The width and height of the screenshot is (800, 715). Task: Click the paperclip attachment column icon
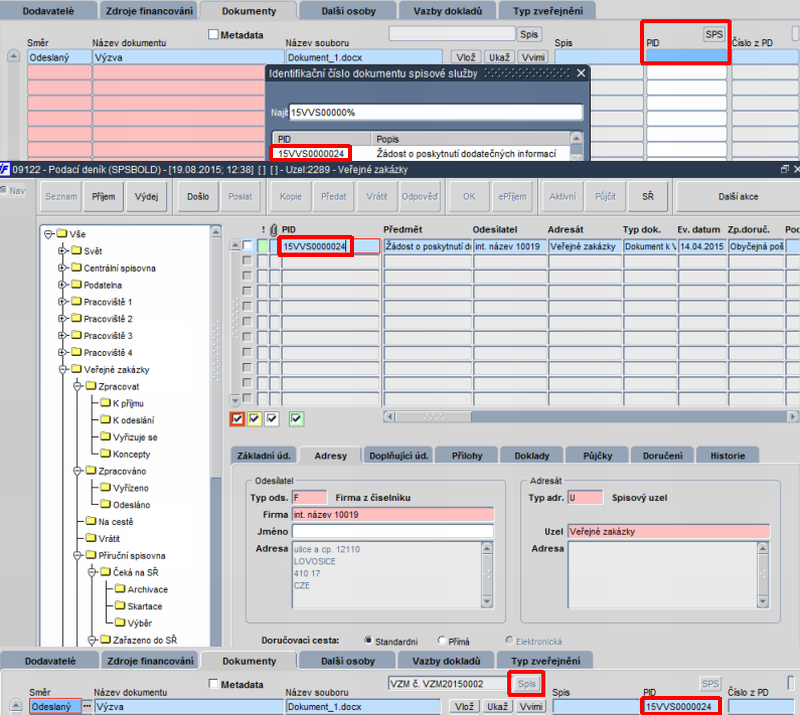click(274, 230)
